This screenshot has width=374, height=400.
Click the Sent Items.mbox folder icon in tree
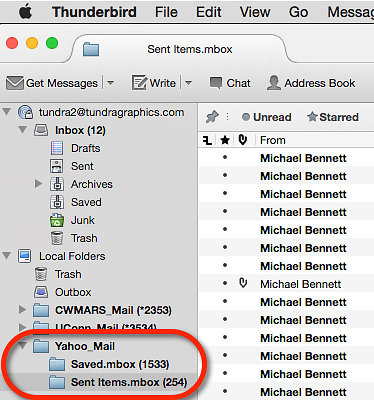(x=57, y=382)
